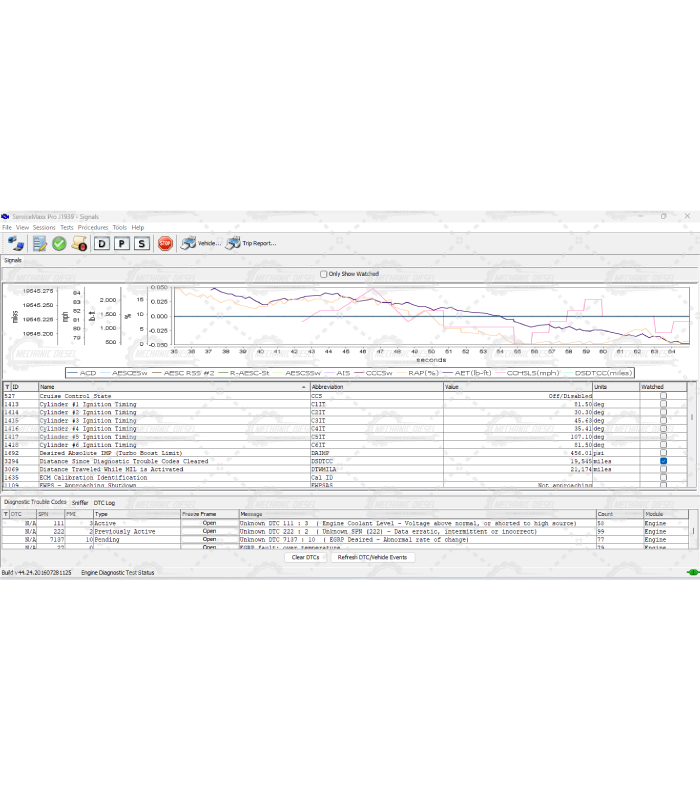Open the Sessions menu
The width and height of the screenshot is (700, 800).
(x=44, y=227)
